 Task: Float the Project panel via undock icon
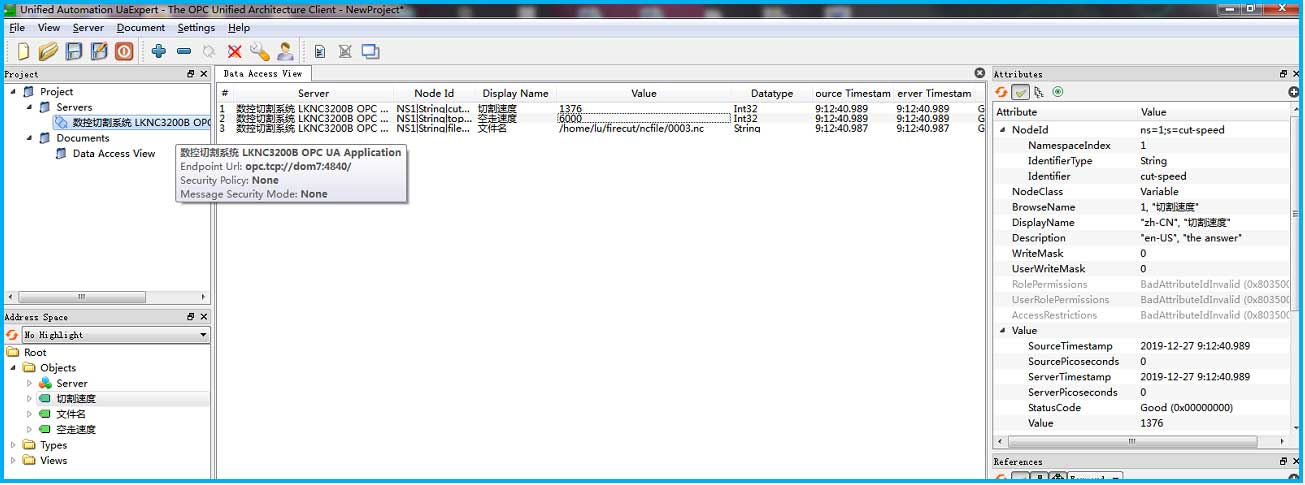click(191, 74)
